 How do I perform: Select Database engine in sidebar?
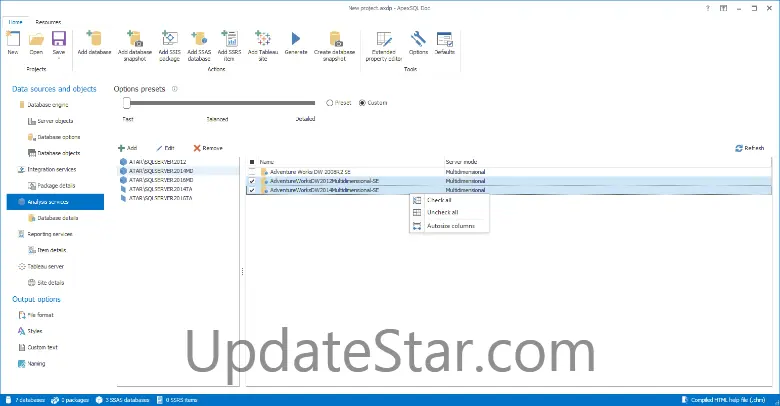(48, 105)
